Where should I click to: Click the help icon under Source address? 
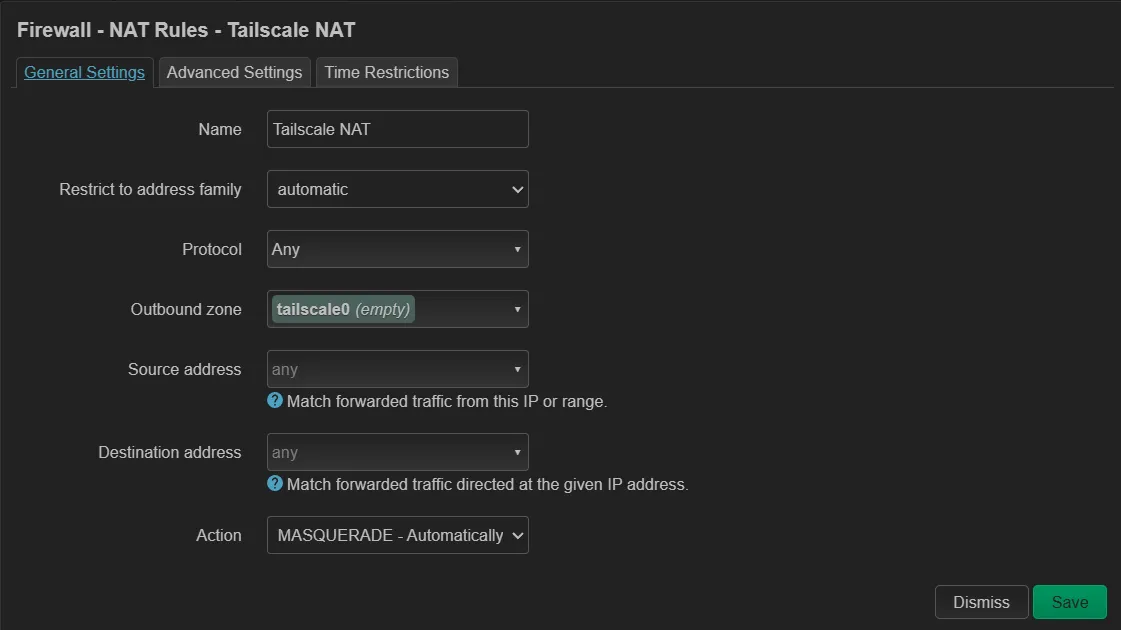[x=275, y=401]
